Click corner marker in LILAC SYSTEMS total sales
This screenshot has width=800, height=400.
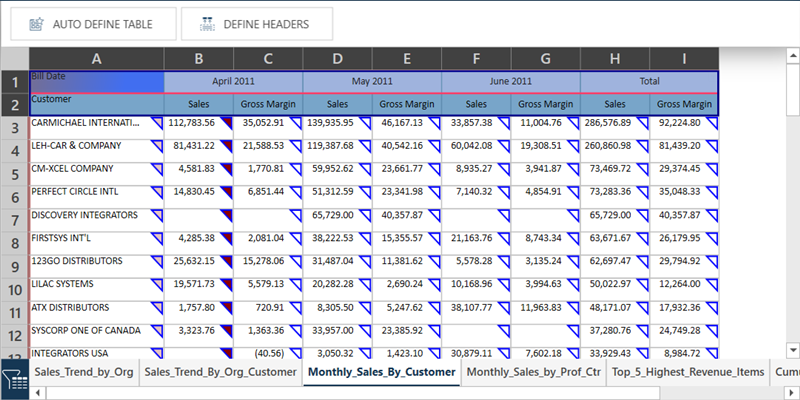(x=643, y=284)
